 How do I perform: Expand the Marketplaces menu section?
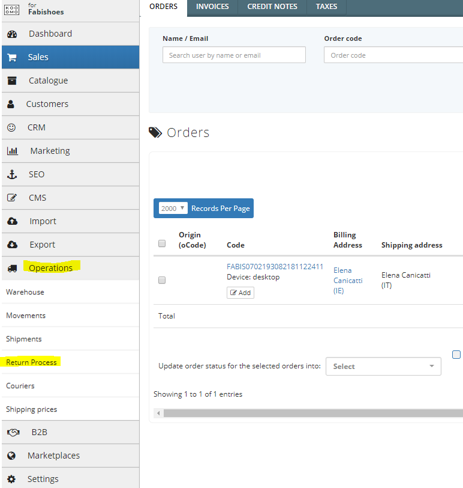(x=70, y=456)
